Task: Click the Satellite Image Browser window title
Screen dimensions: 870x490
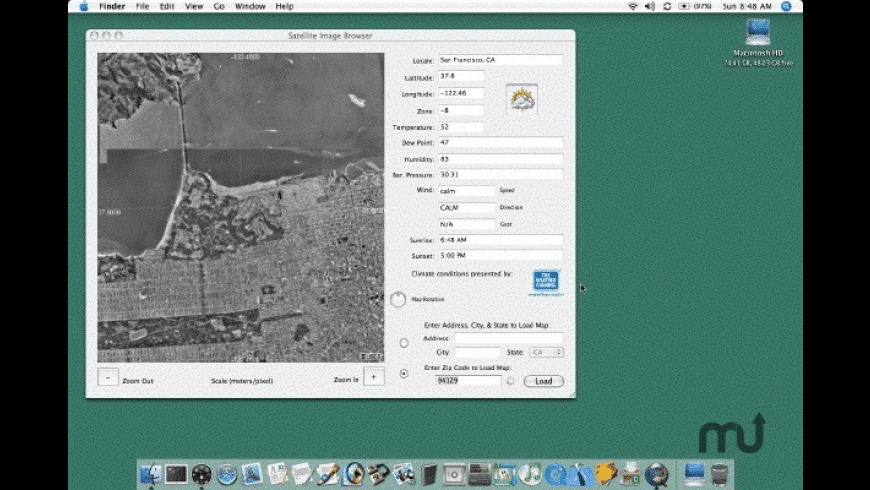Action: [330, 36]
